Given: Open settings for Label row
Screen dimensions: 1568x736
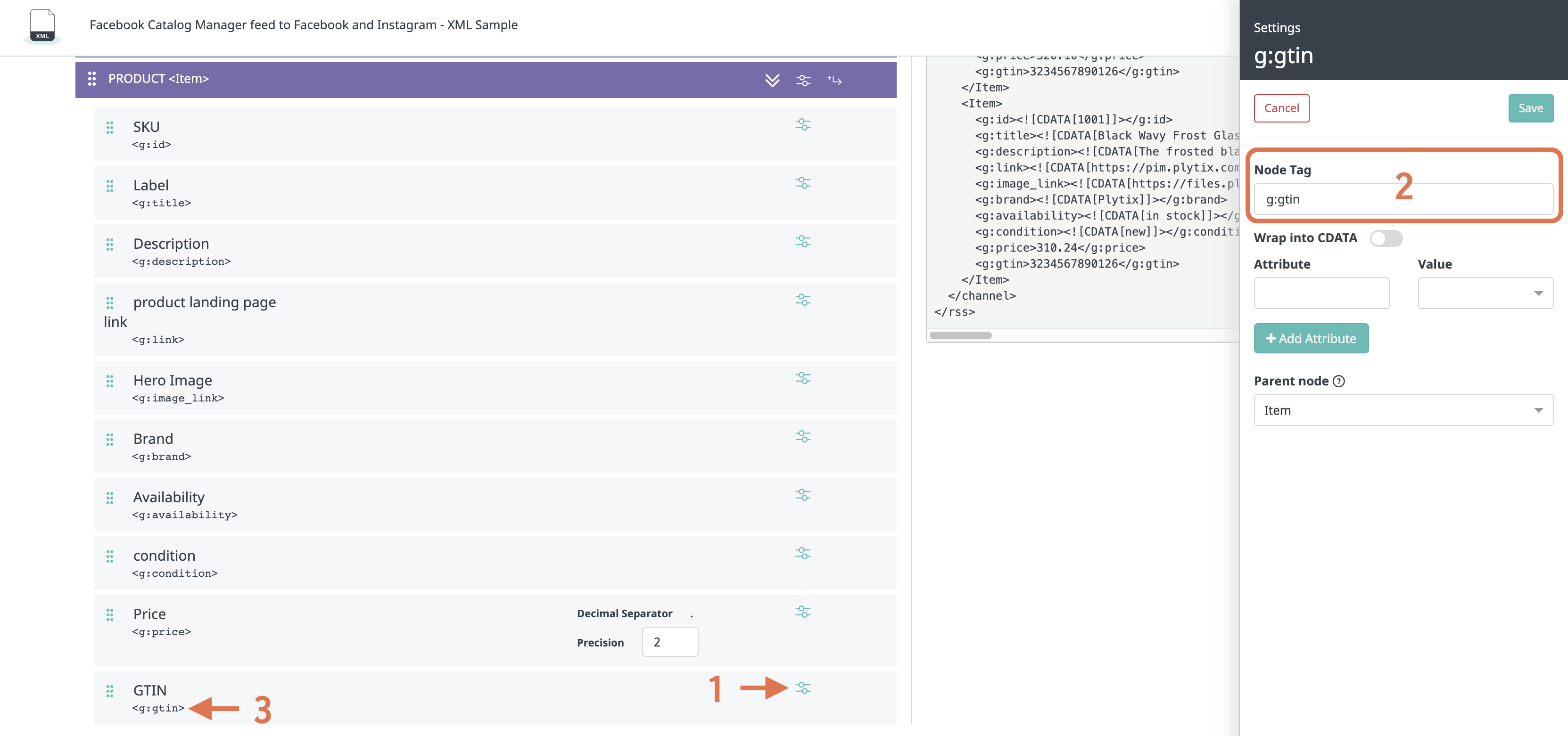Looking at the screenshot, I should click(x=802, y=182).
